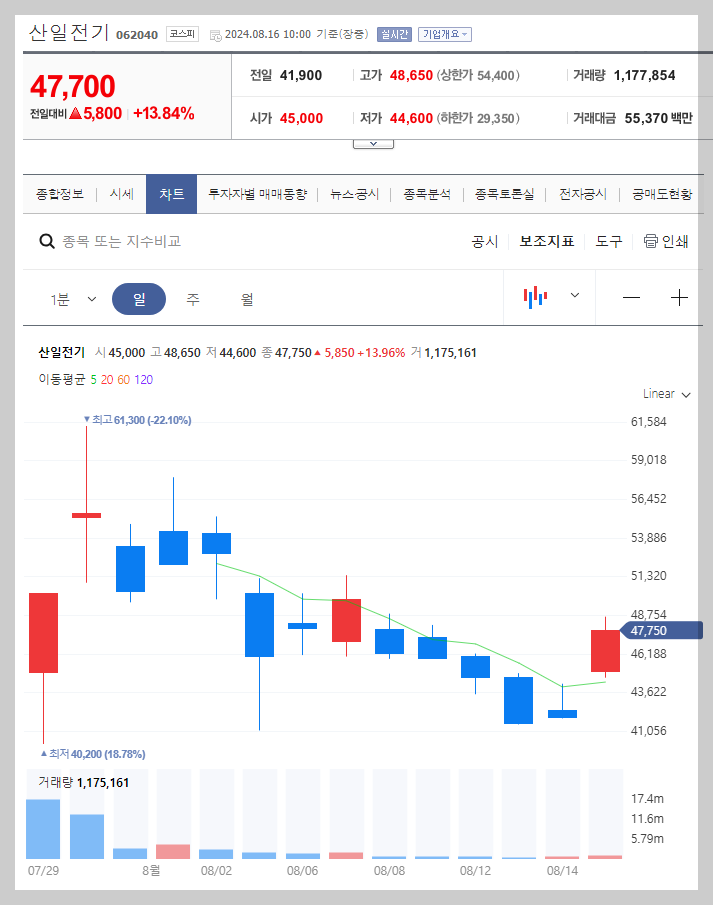Zoom in on the chart with the plus icon
713x905 pixels.
coord(679,297)
